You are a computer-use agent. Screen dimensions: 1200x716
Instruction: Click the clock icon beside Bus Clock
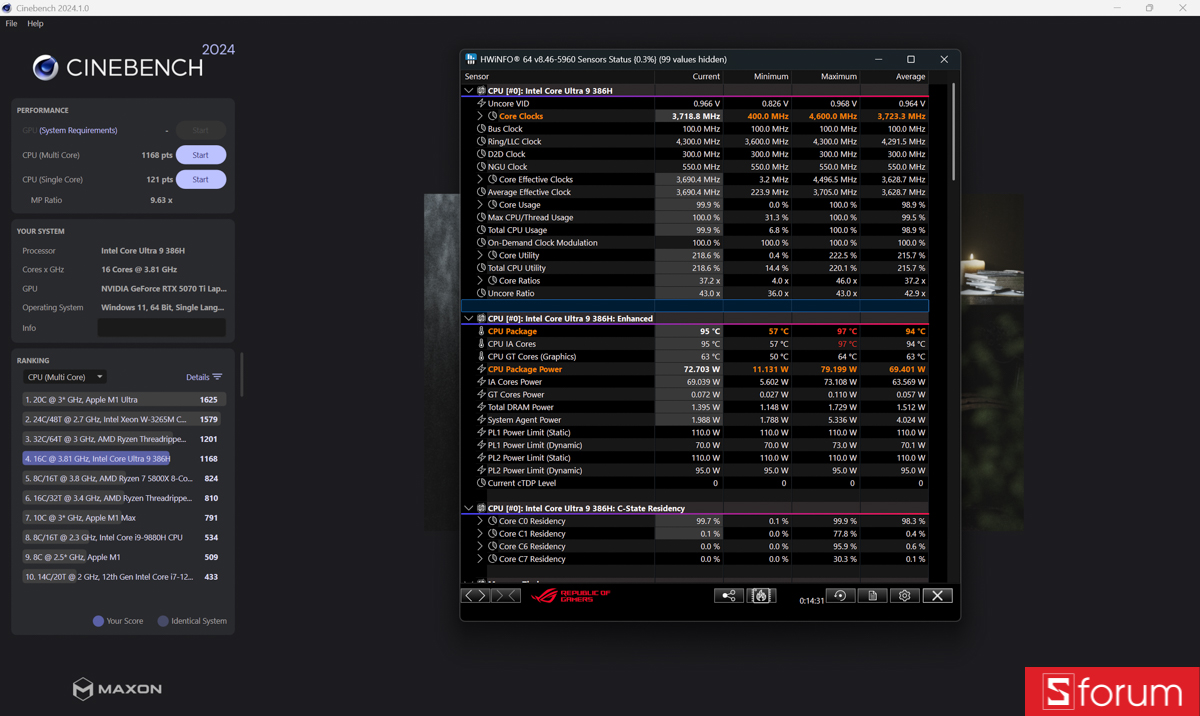[x=481, y=129]
